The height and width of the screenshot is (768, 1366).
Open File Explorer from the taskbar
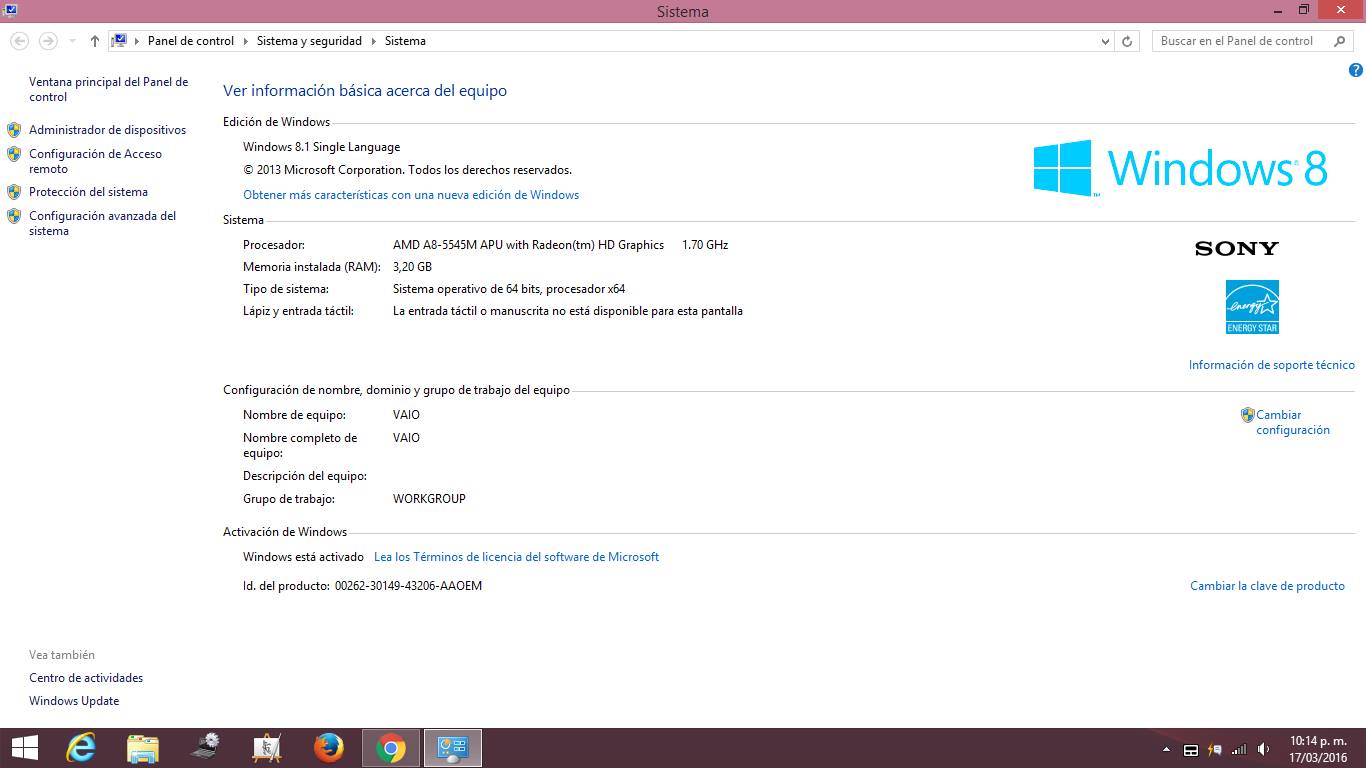pos(143,748)
